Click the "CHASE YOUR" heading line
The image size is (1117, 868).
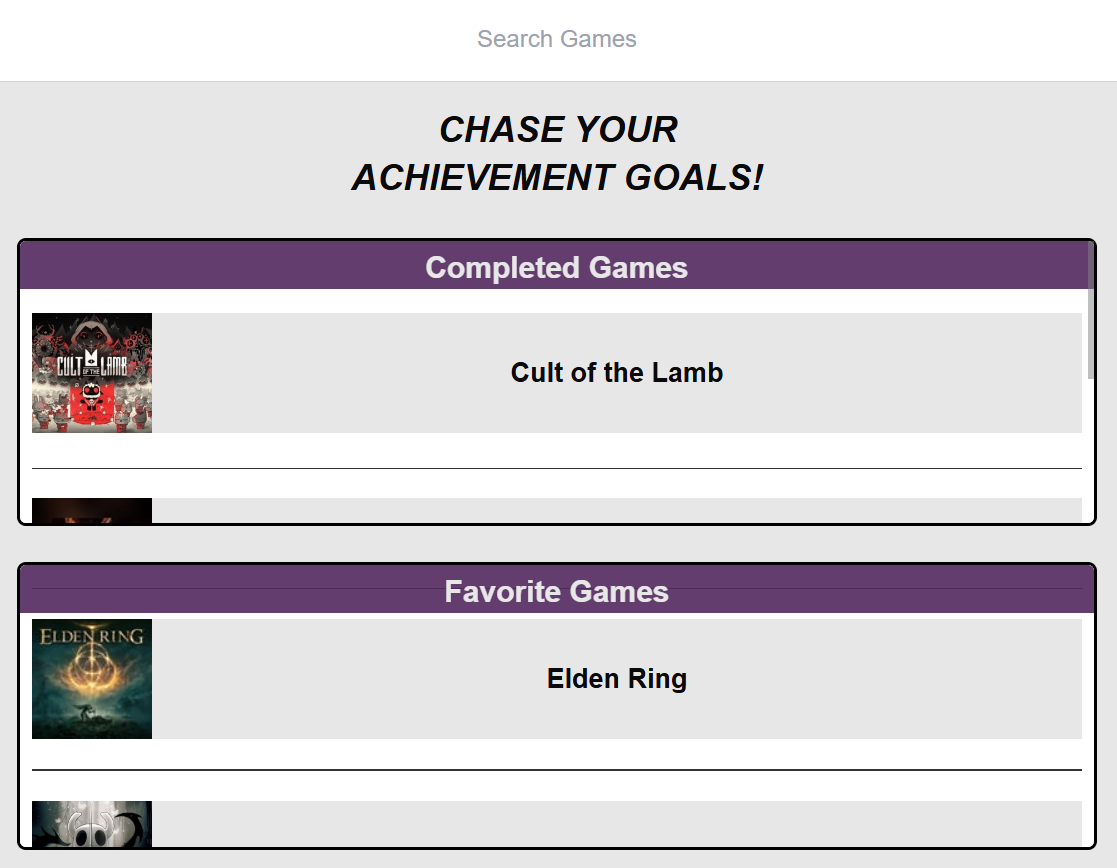(x=558, y=130)
